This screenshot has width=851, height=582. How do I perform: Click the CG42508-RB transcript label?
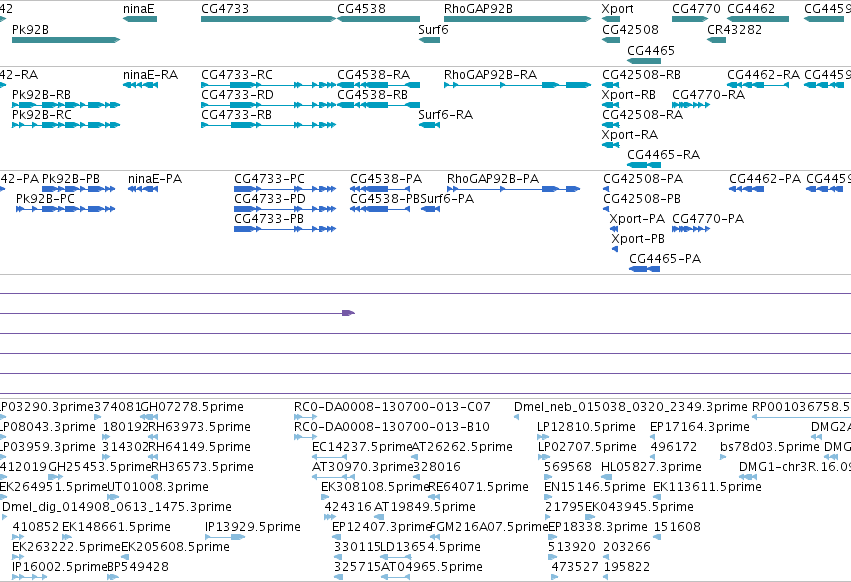[x=641, y=74]
